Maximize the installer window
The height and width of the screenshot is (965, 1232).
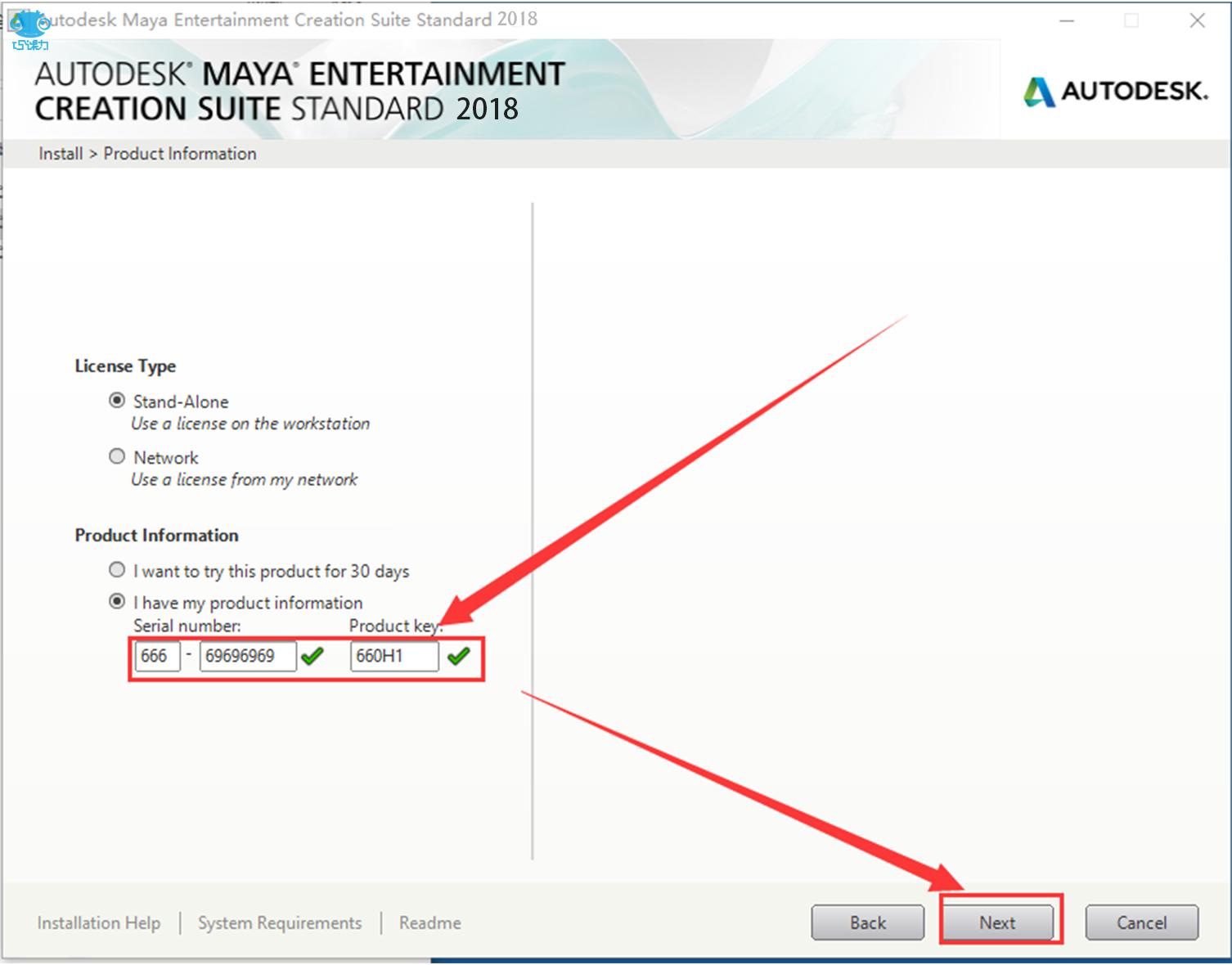(1131, 20)
